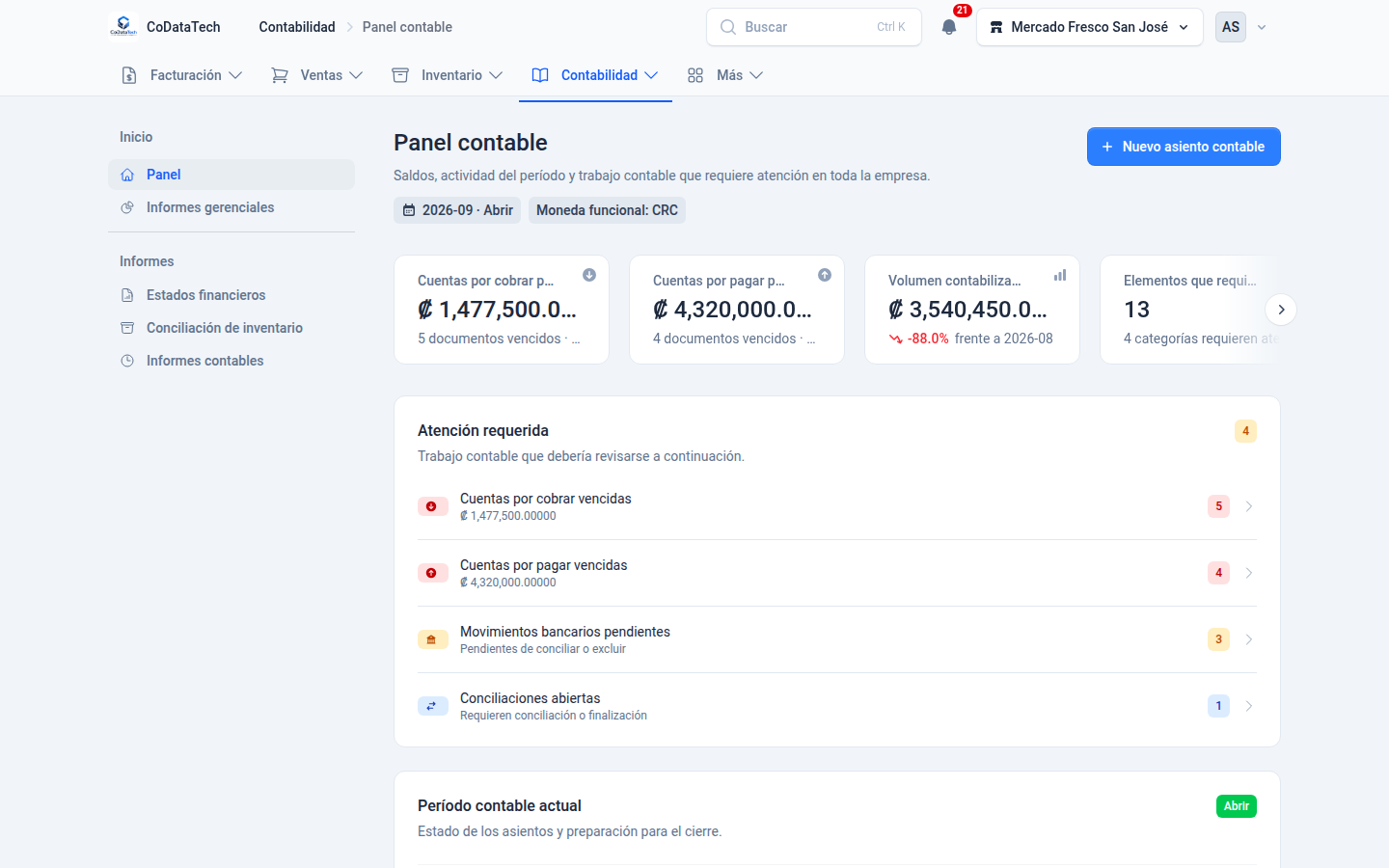Click the Más grid icon
This screenshot has width=1389, height=868.
point(695,75)
